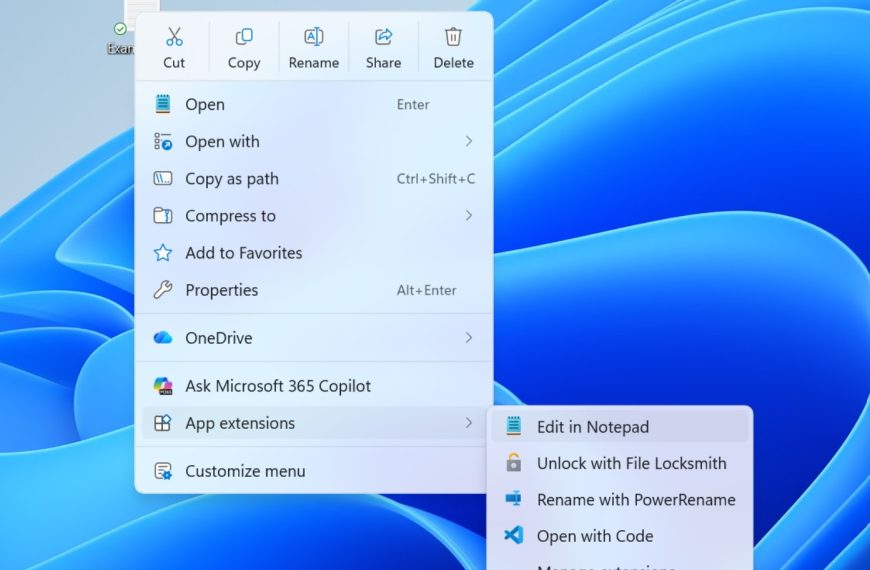Screen dimensions: 870x570
Task: Click the Cut scissors icon
Action: coord(174,37)
